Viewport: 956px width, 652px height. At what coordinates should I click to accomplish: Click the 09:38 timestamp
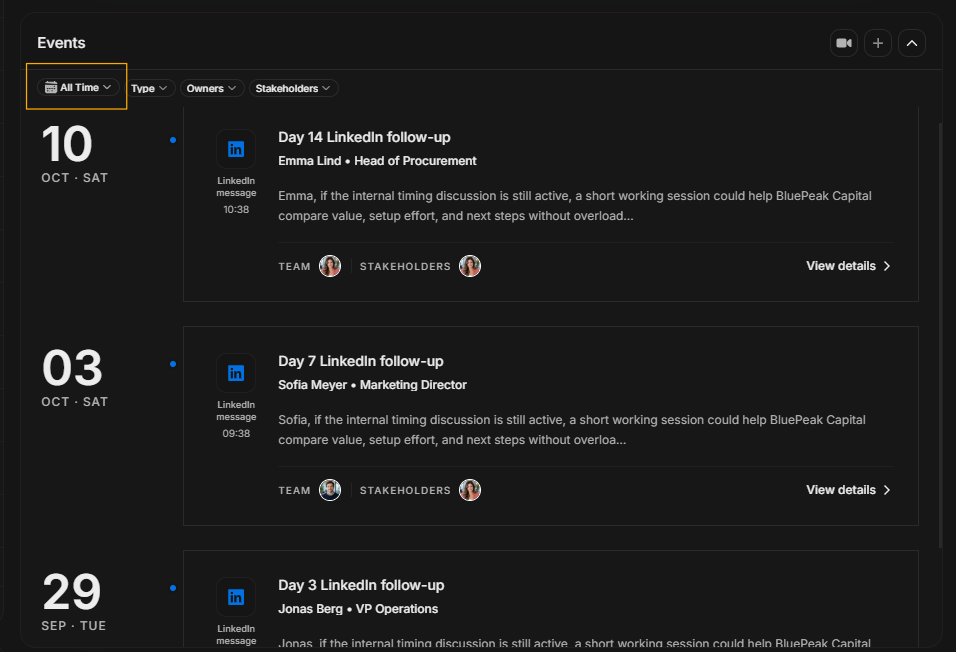click(236, 433)
